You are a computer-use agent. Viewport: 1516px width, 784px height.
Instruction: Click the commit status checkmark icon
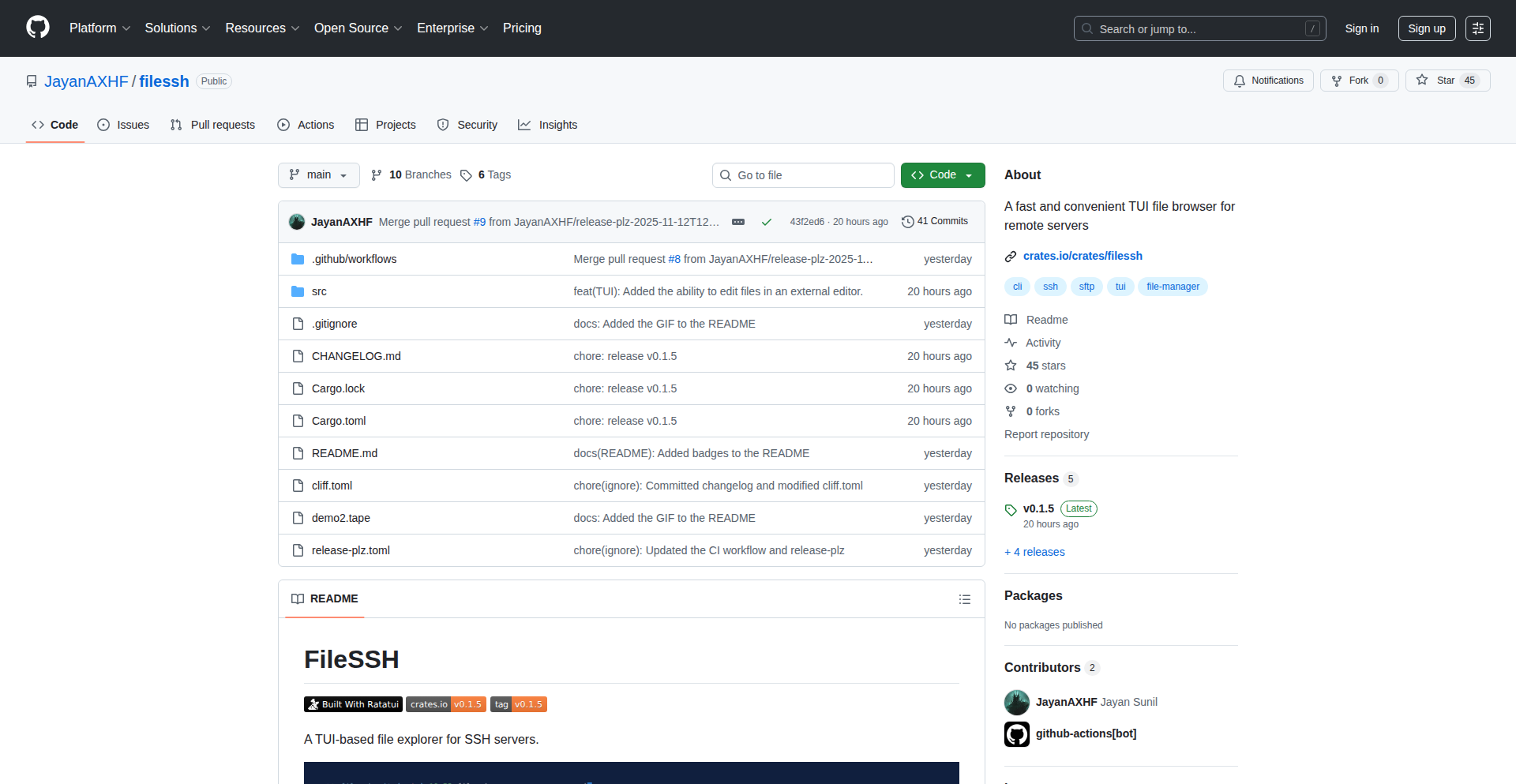tap(766, 222)
